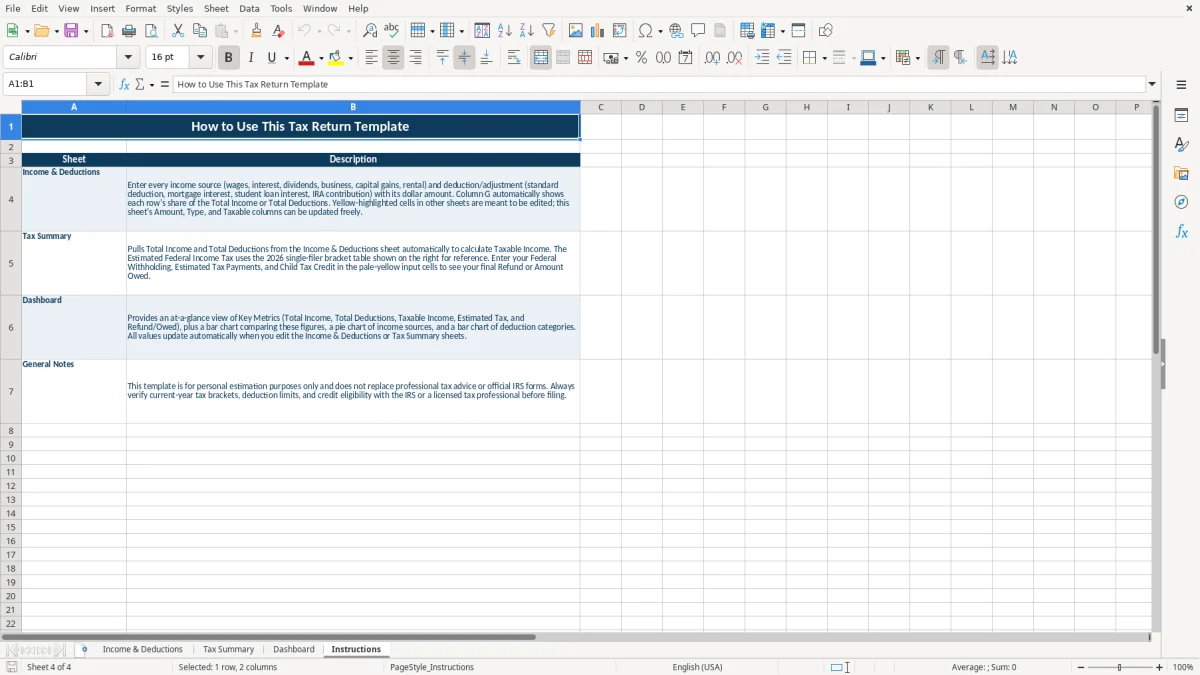Switch to Income & Deductions sheet tab

pos(143,649)
